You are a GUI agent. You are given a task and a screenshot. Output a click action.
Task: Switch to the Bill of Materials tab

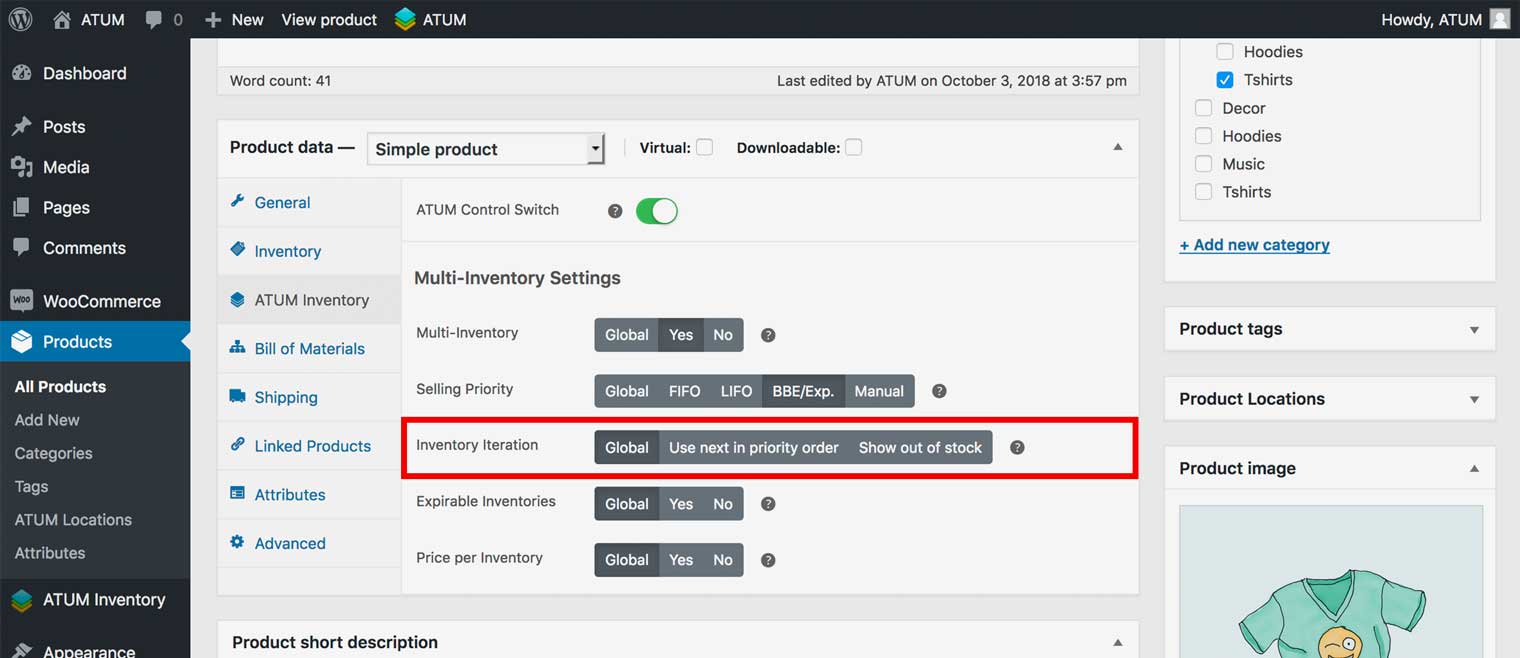[309, 348]
